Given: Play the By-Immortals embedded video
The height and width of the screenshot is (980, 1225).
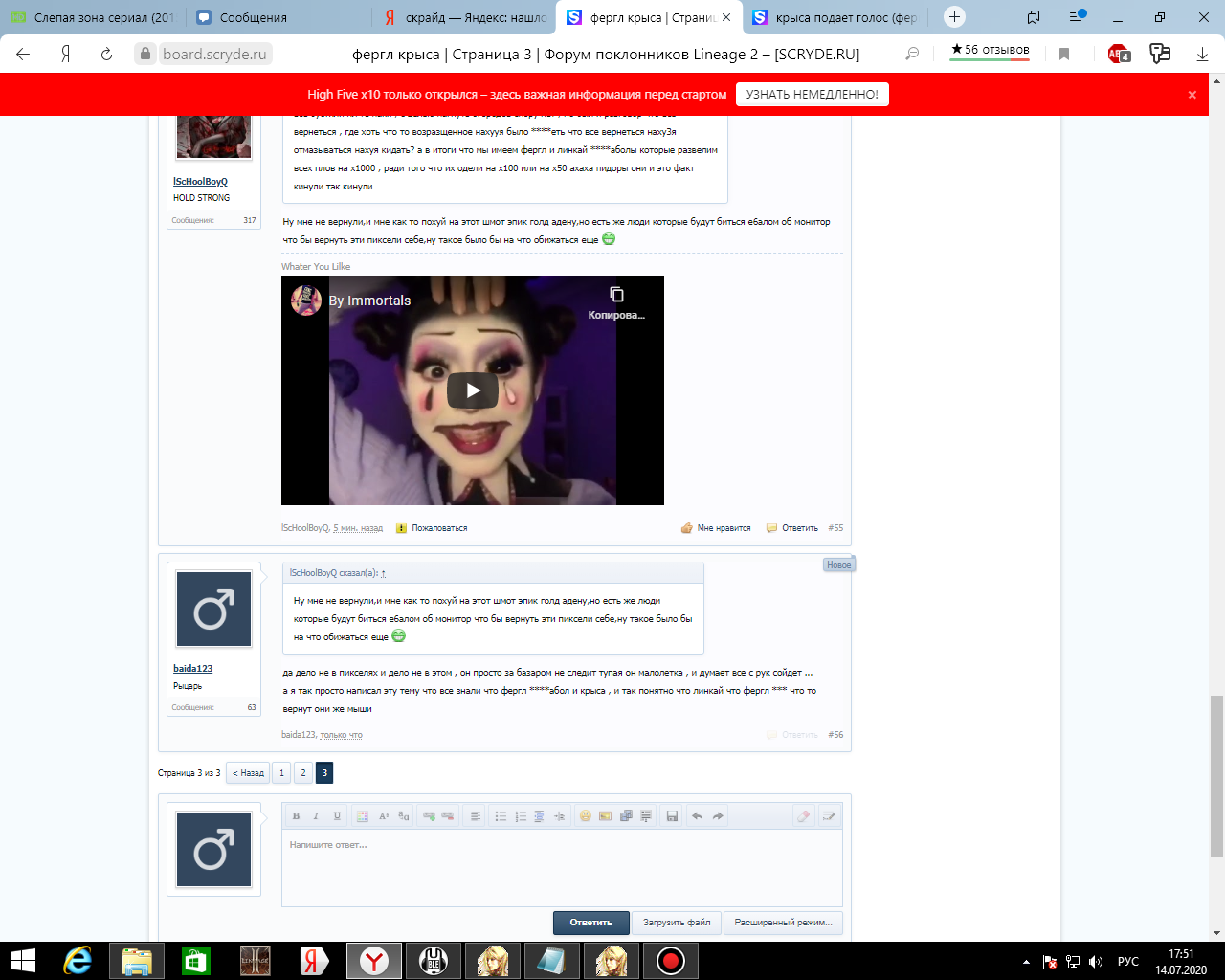Looking at the screenshot, I should tap(473, 390).
